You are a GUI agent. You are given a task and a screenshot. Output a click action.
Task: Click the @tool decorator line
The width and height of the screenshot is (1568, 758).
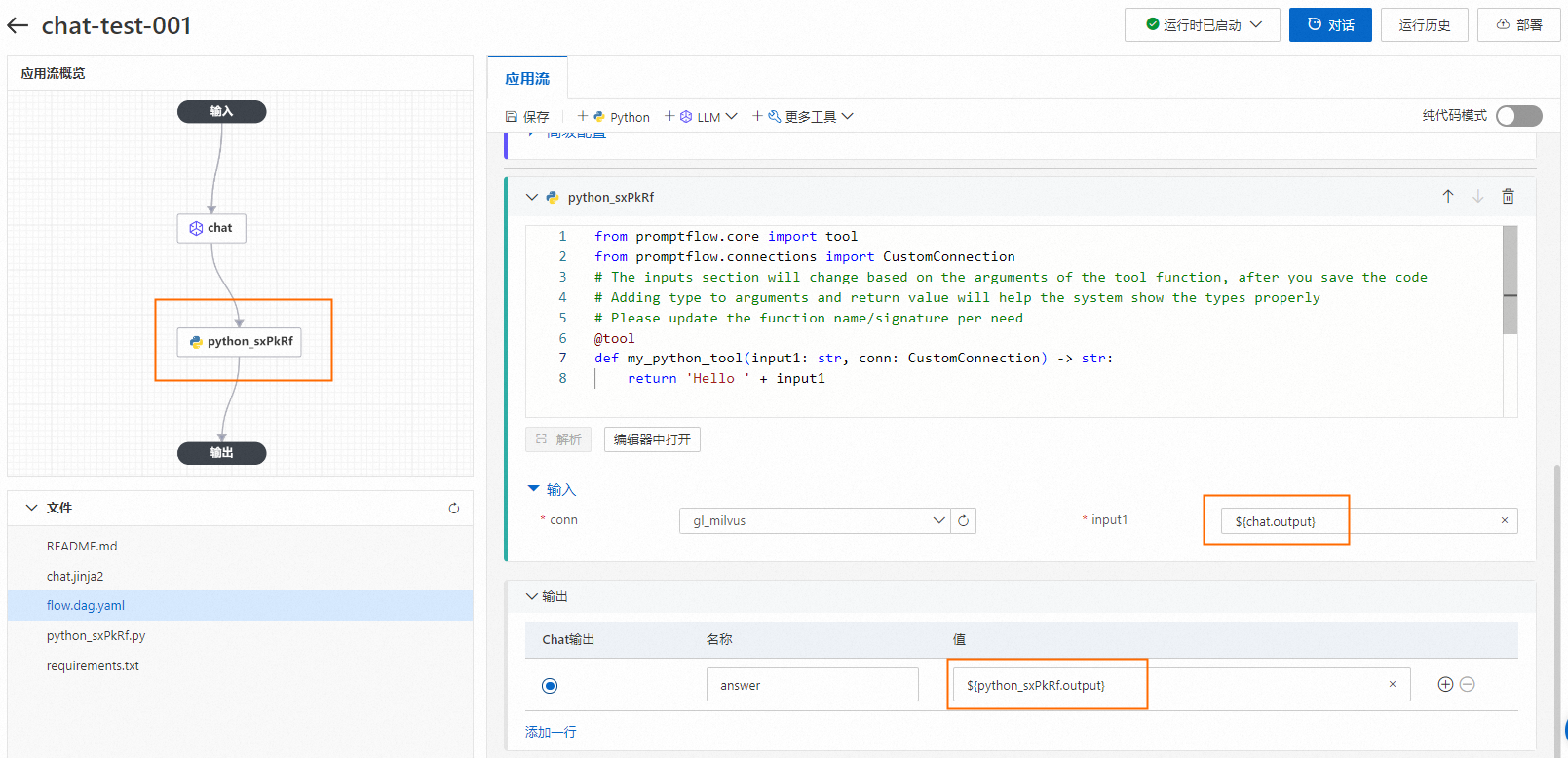click(615, 339)
